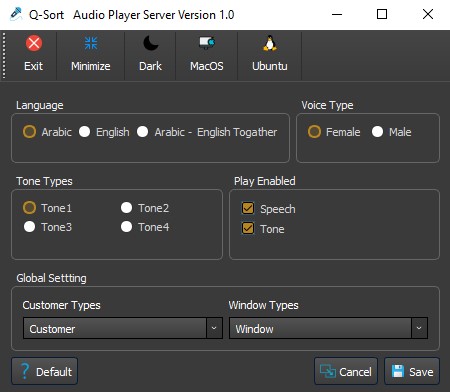
Task: Click the Minimize toolbar icon
Action: [x=91, y=43]
